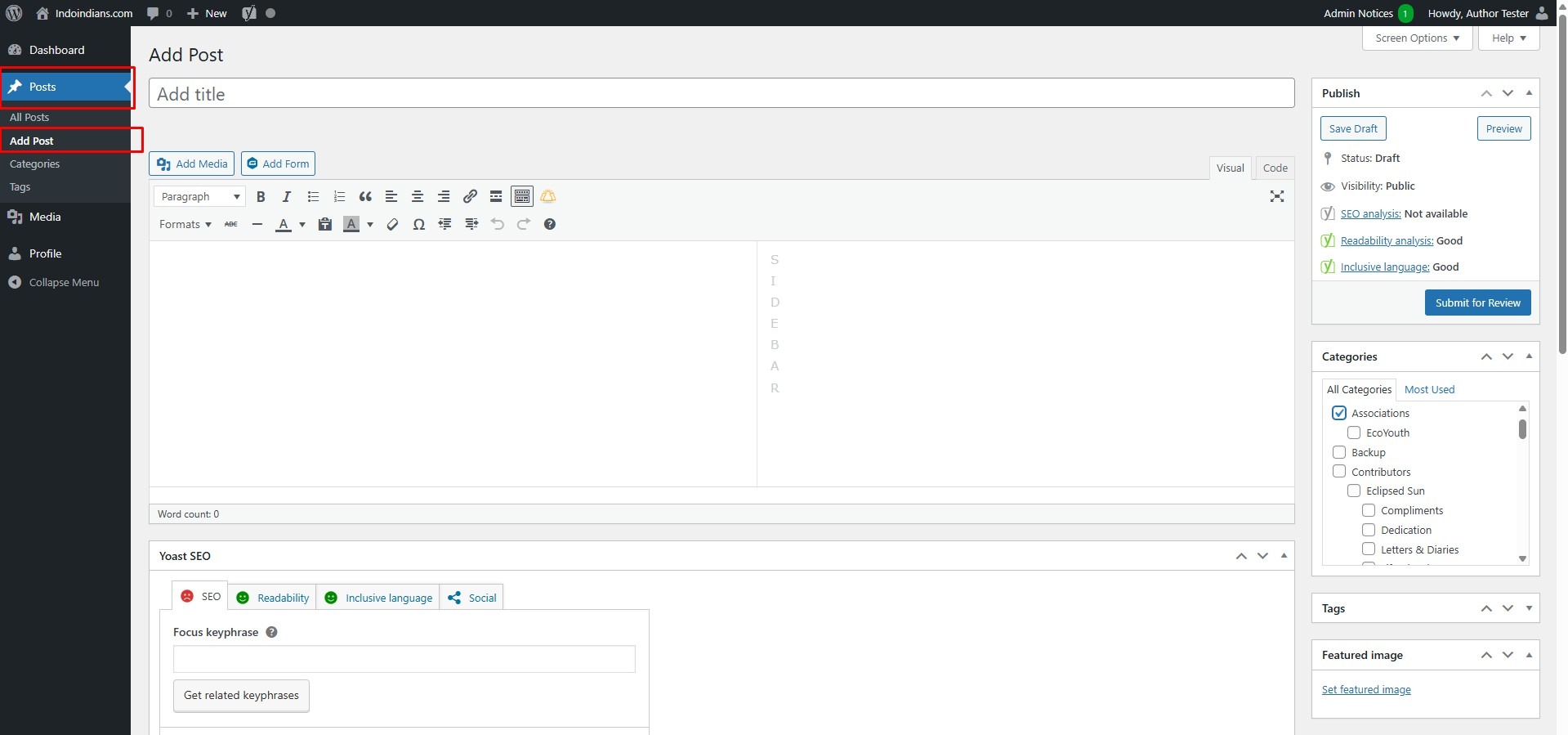The width and height of the screenshot is (1568, 735).
Task: Expand the Formats dropdown menu
Action: 185,225
